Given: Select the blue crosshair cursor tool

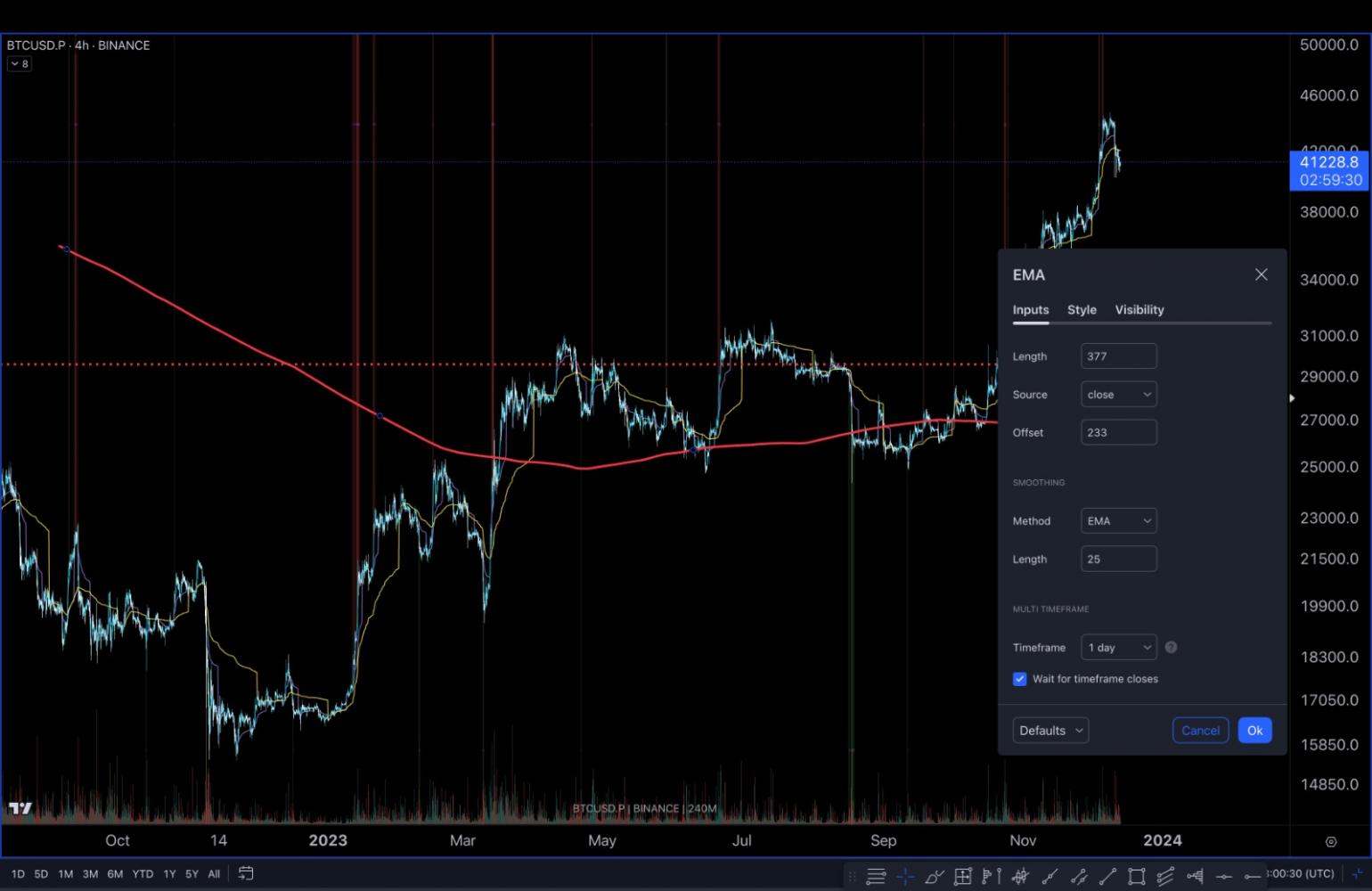Looking at the screenshot, I should point(905,877).
